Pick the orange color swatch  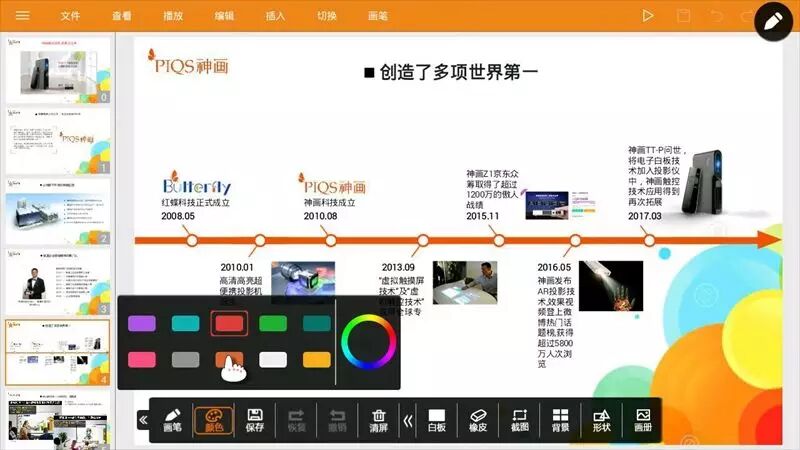[x=229, y=359]
